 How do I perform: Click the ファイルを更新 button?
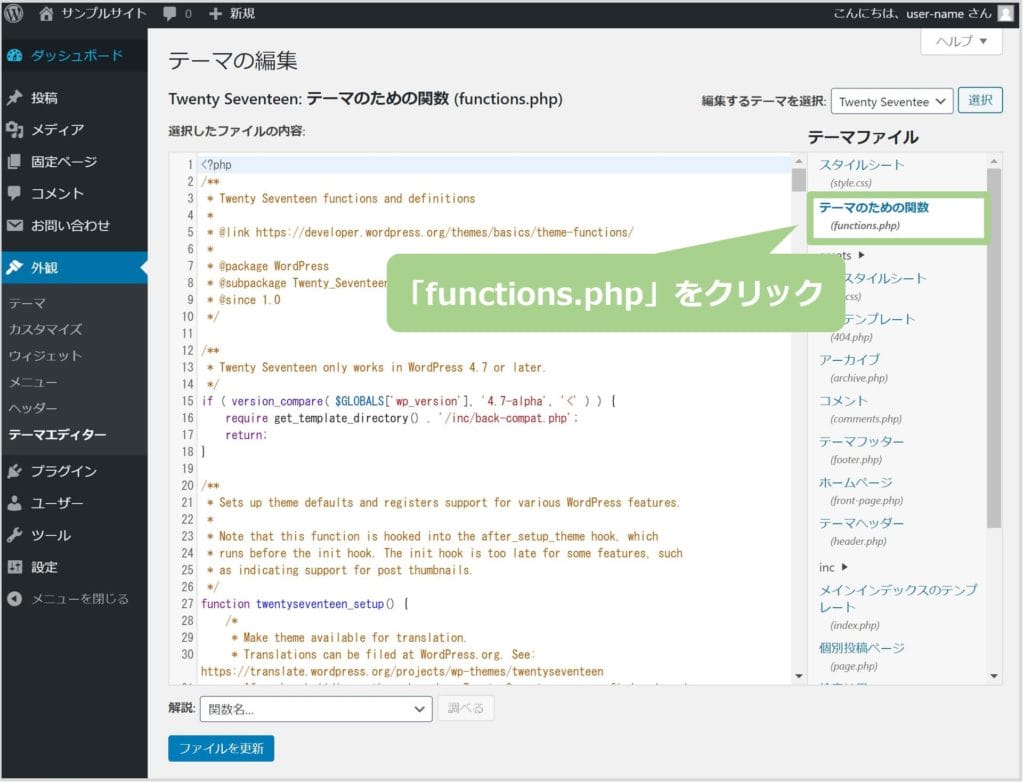(x=221, y=749)
